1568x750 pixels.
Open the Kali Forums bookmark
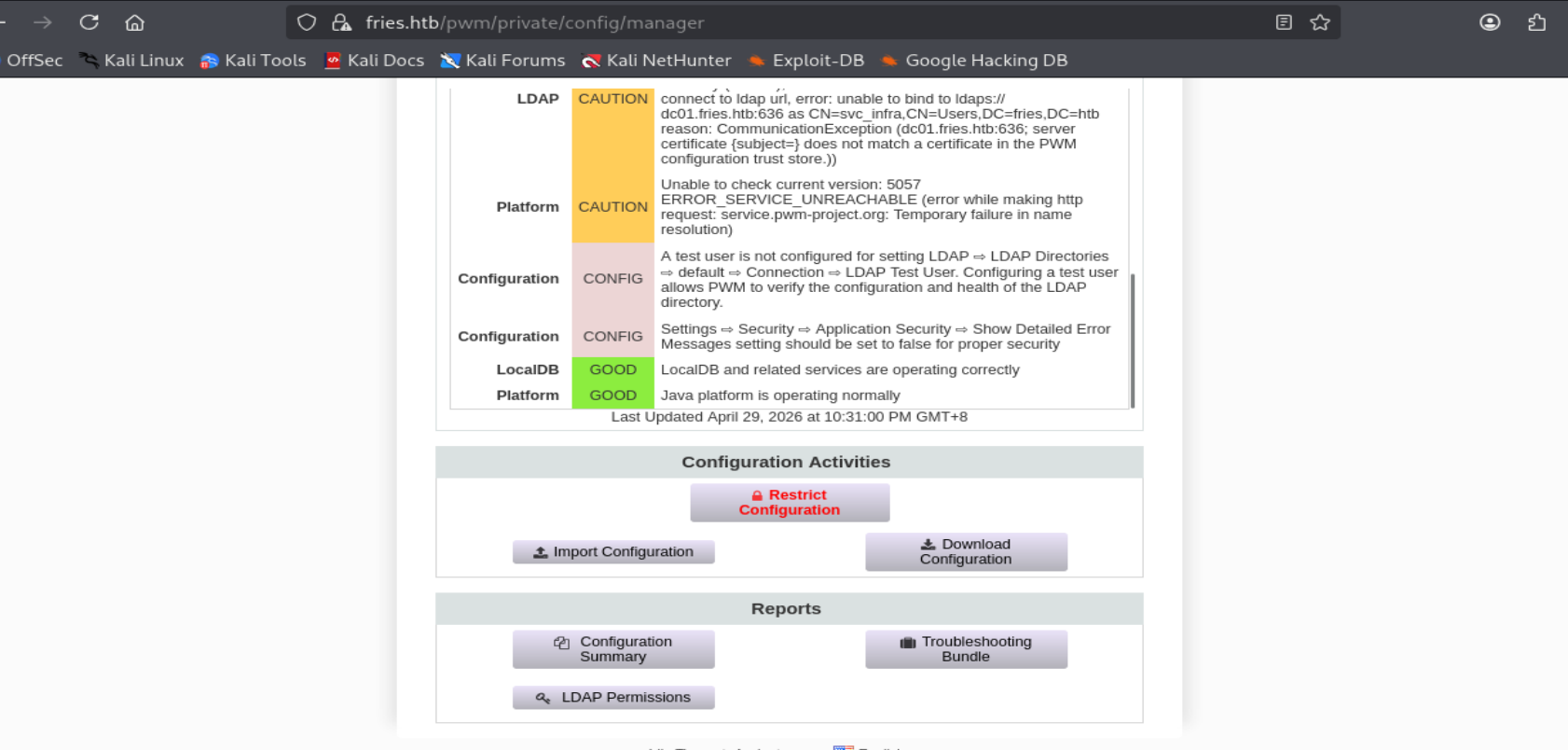[503, 61]
